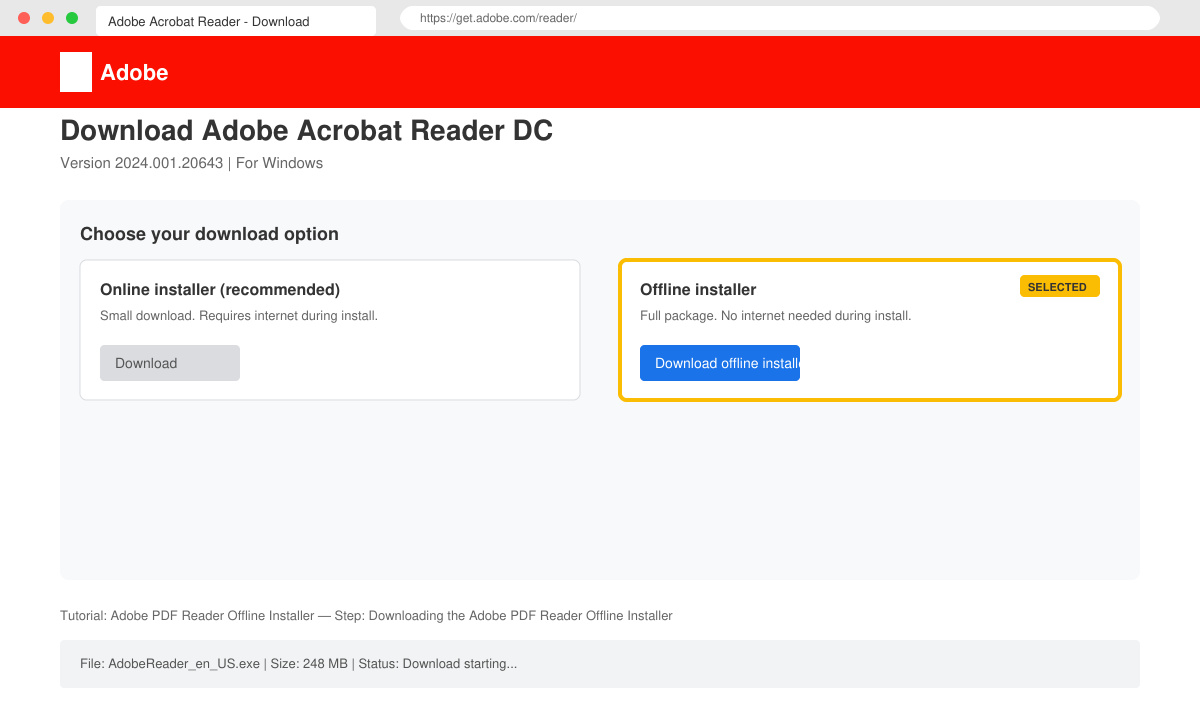Click the Download button for online installer
The width and height of the screenshot is (1200, 720).
tap(170, 363)
